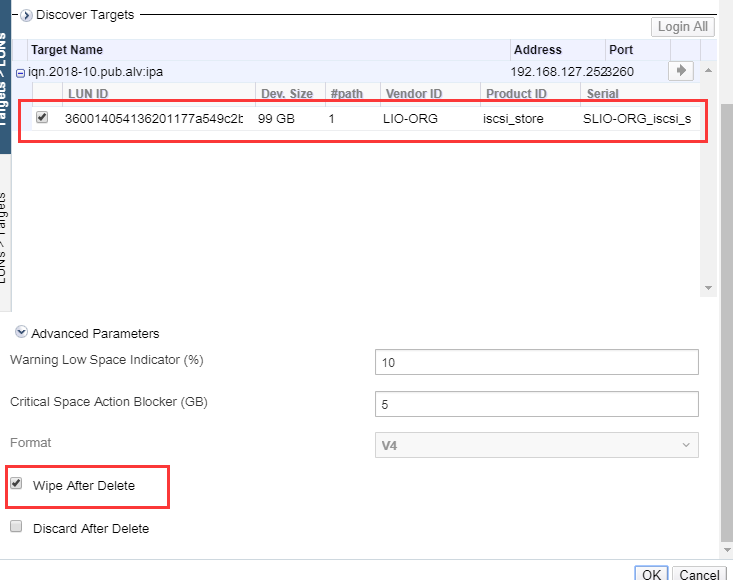Click the dialog vertical scrollbar thumb

[x=727, y=322]
